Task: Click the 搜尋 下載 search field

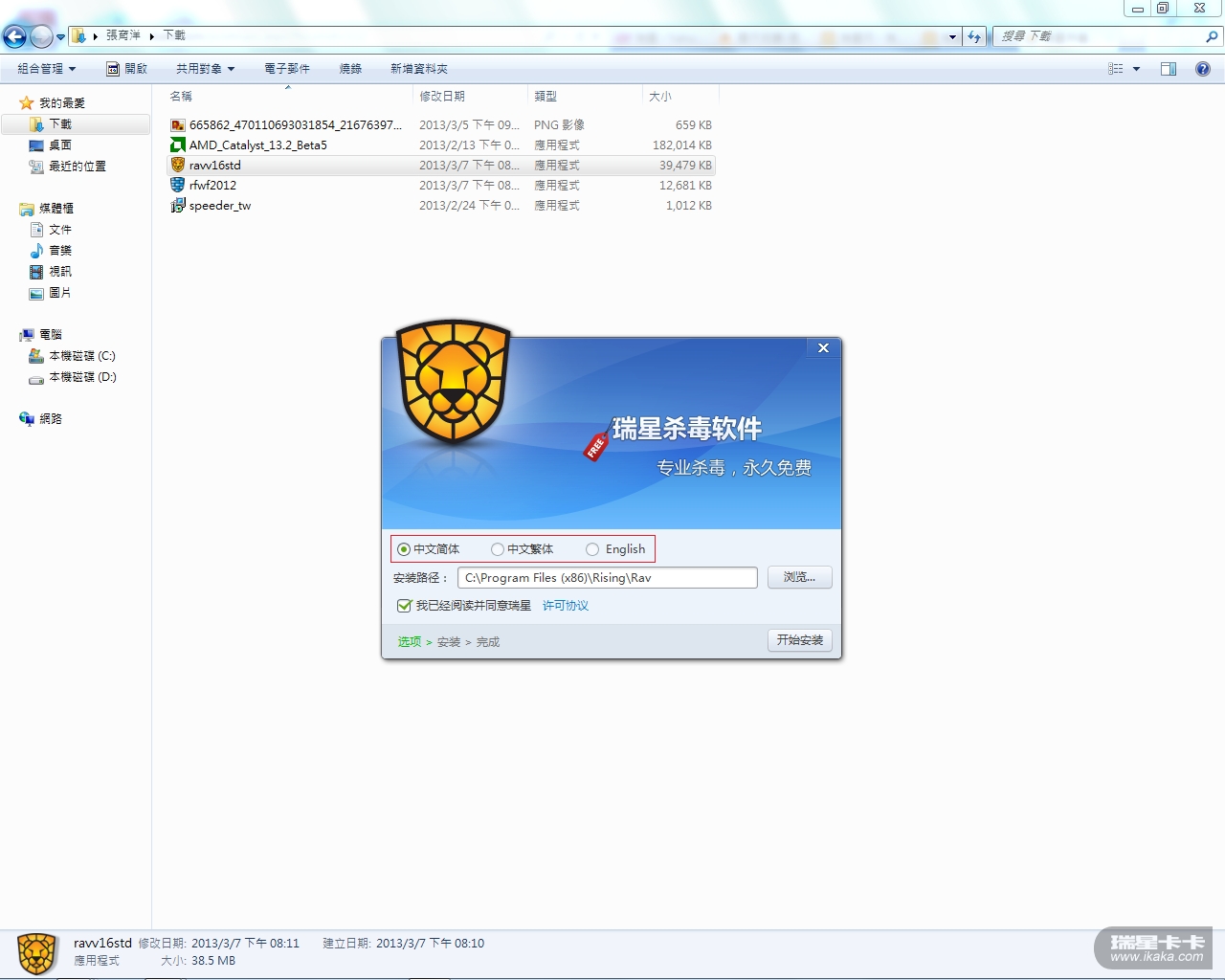Action: click(1101, 36)
